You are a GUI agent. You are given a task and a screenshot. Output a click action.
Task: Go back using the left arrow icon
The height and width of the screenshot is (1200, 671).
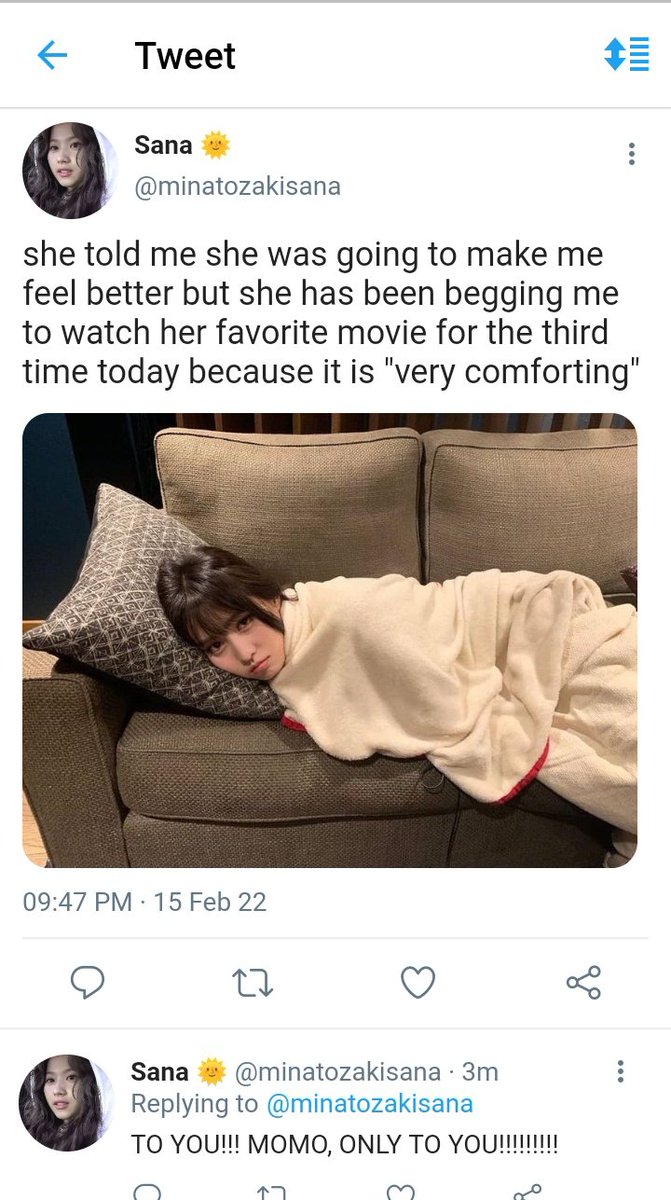(52, 55)
